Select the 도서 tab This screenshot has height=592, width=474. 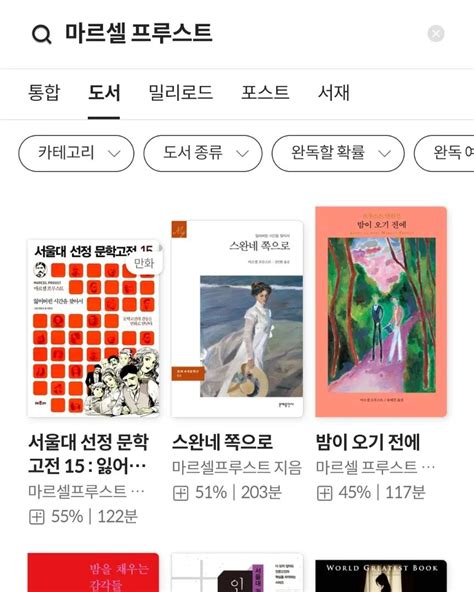pos(104,93)
